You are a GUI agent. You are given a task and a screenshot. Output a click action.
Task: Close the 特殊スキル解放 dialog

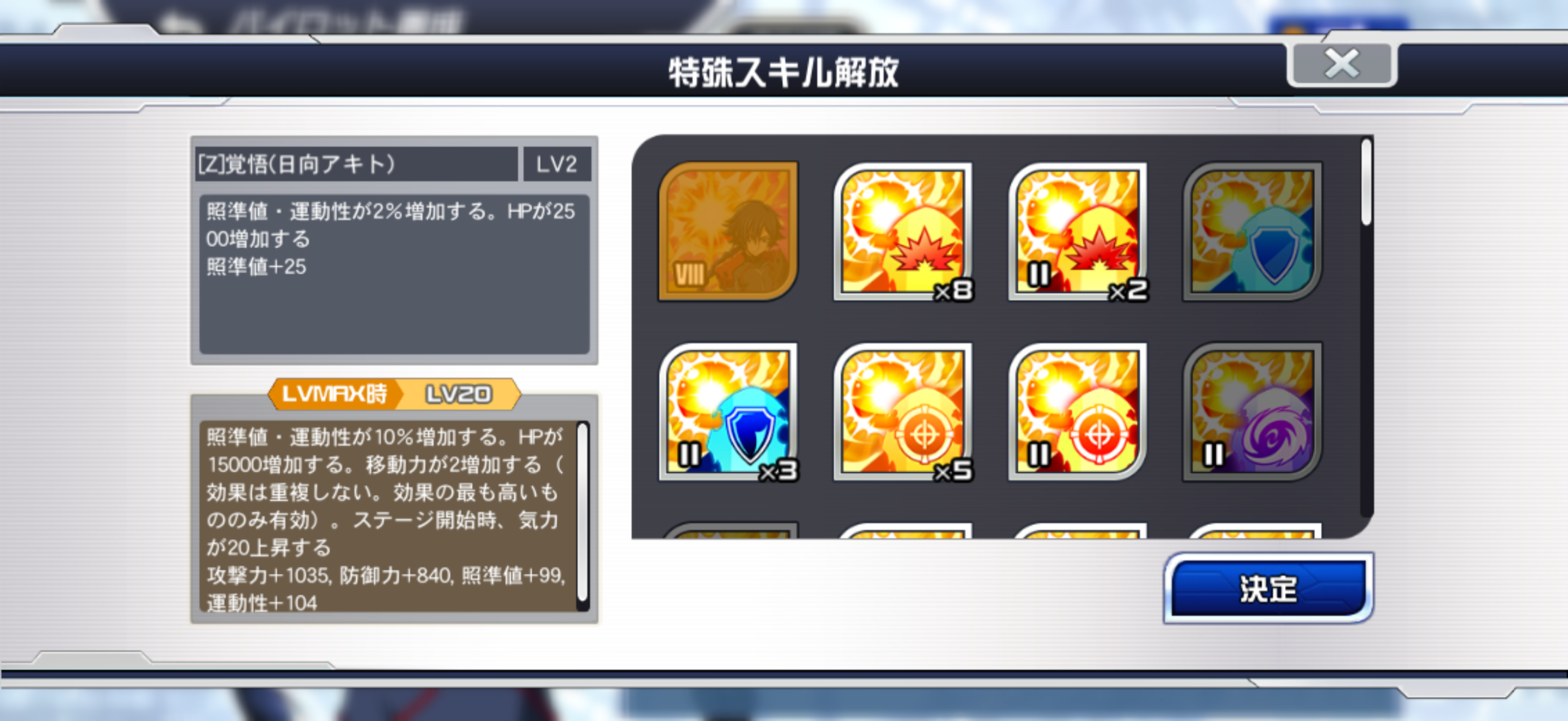click(x=1342, y=64)
